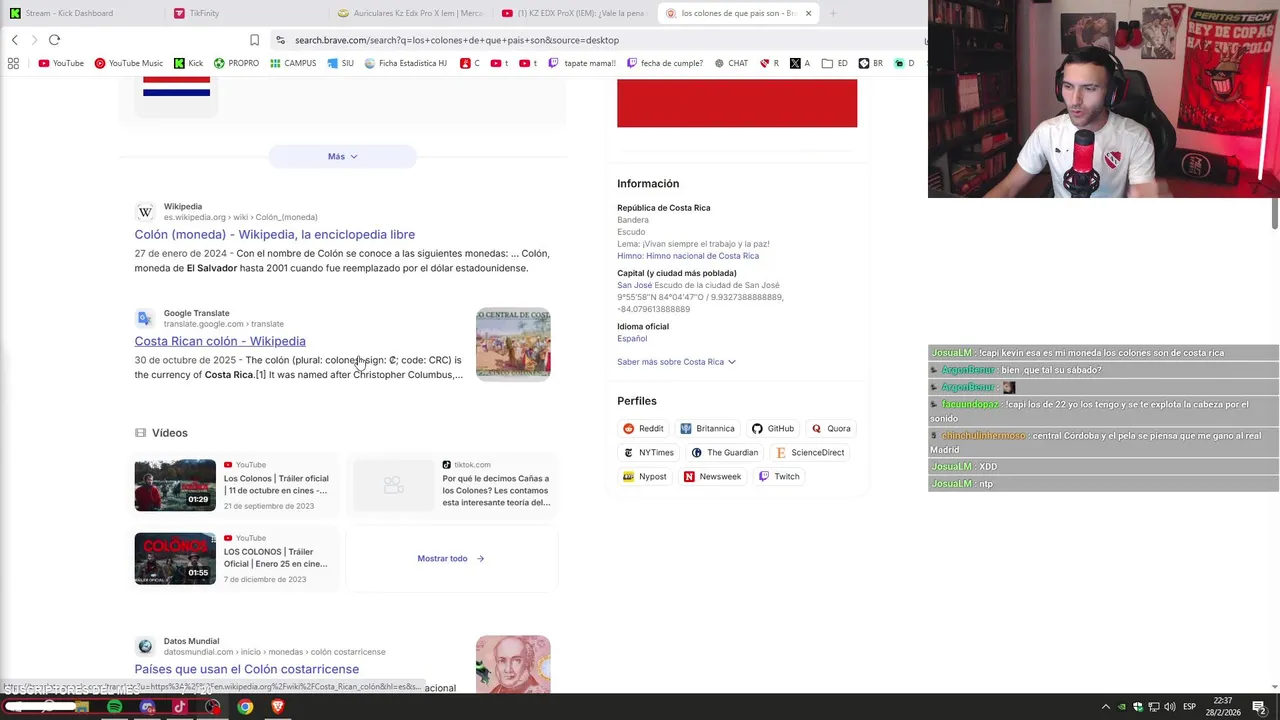The width and height of the screenshot is (1280, 720).
Task: Click the ESP input language indicator
Action: click(1189, 707)
